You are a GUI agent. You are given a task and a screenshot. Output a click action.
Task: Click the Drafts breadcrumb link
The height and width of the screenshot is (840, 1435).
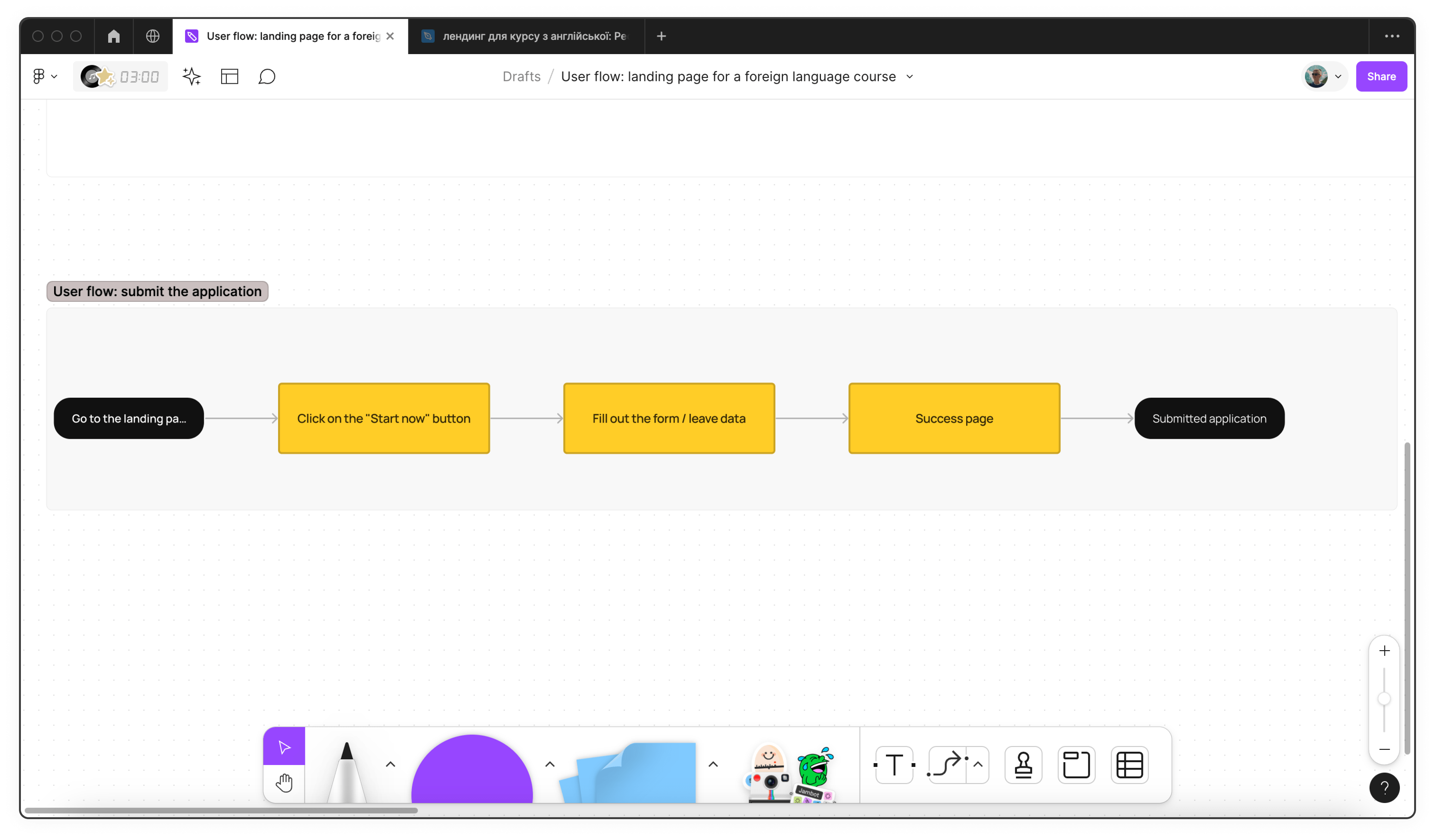coord(521,76)
